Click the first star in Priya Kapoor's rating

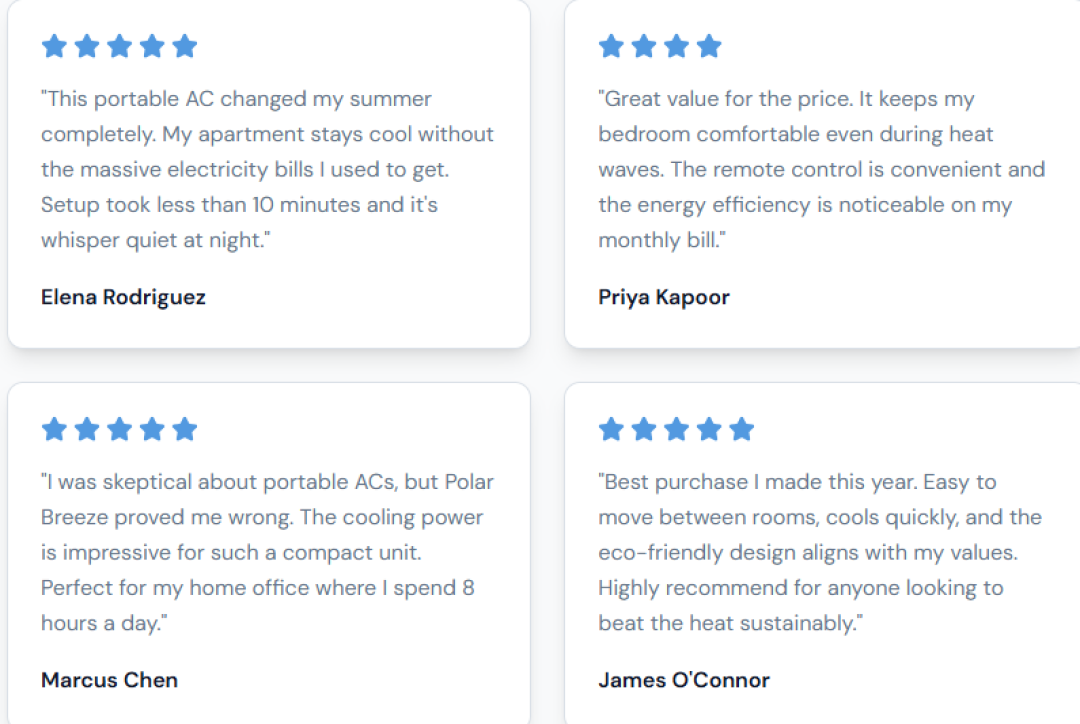(x=611, y=46)
